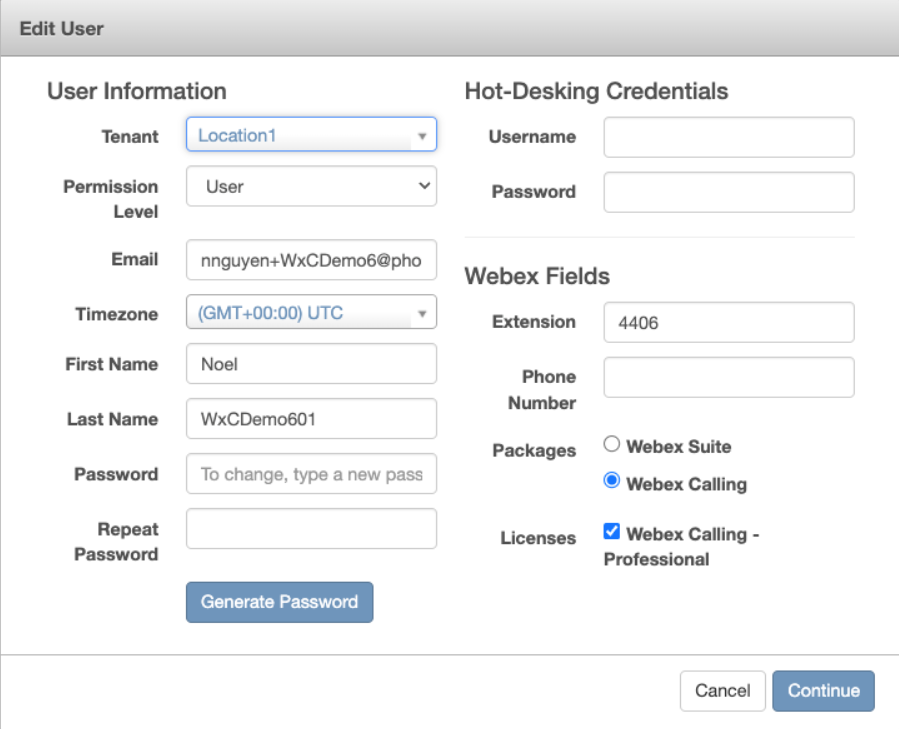The height and width of the screenshot is (729, 899).
Task: Click the Generate Password button
Action: 280,602
